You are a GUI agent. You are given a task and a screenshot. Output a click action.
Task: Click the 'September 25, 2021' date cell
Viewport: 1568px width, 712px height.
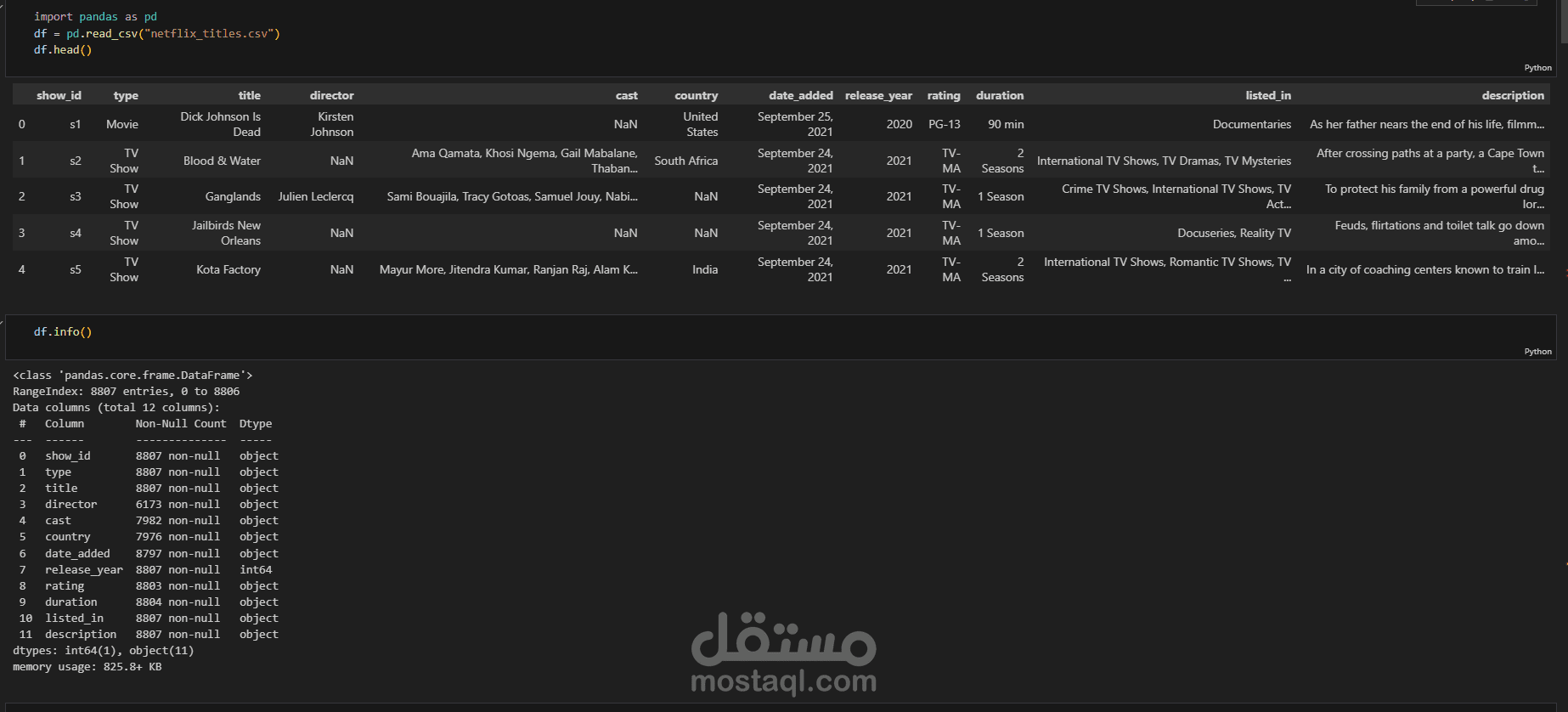coord(795,125)
